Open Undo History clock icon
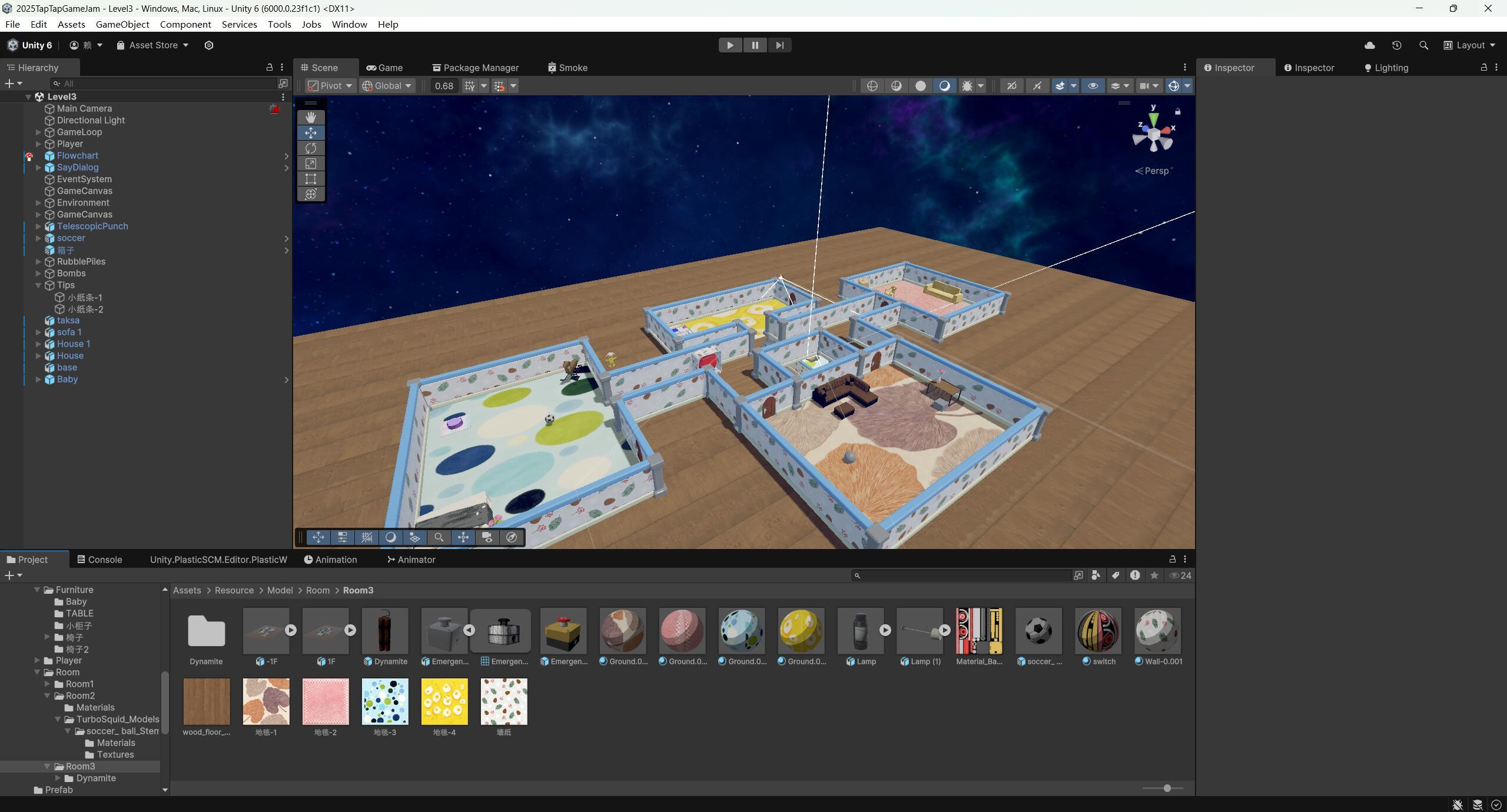This screenshot has height=812, width=1507. (x=1396, y=45)
